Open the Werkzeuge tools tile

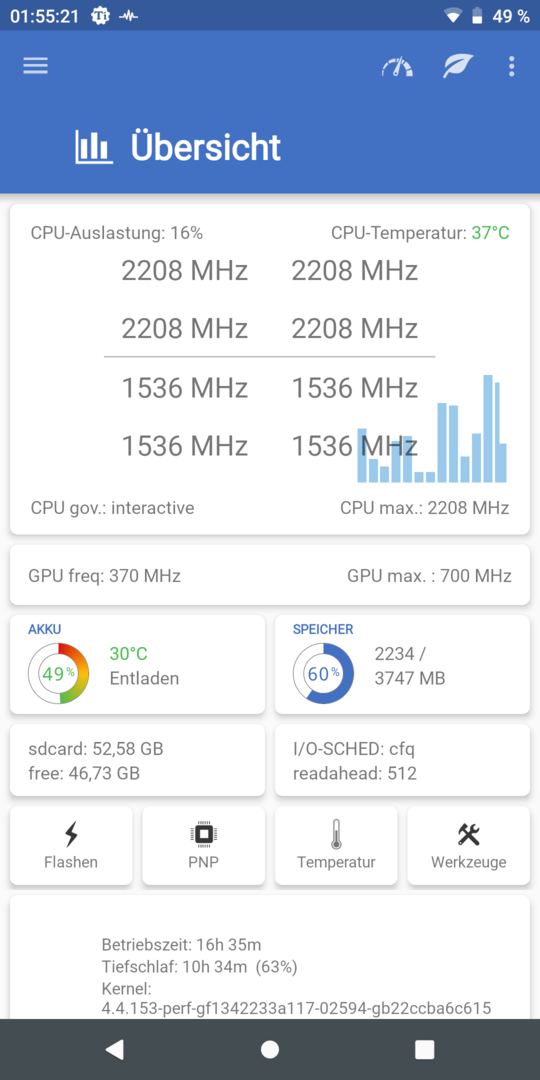468,846
